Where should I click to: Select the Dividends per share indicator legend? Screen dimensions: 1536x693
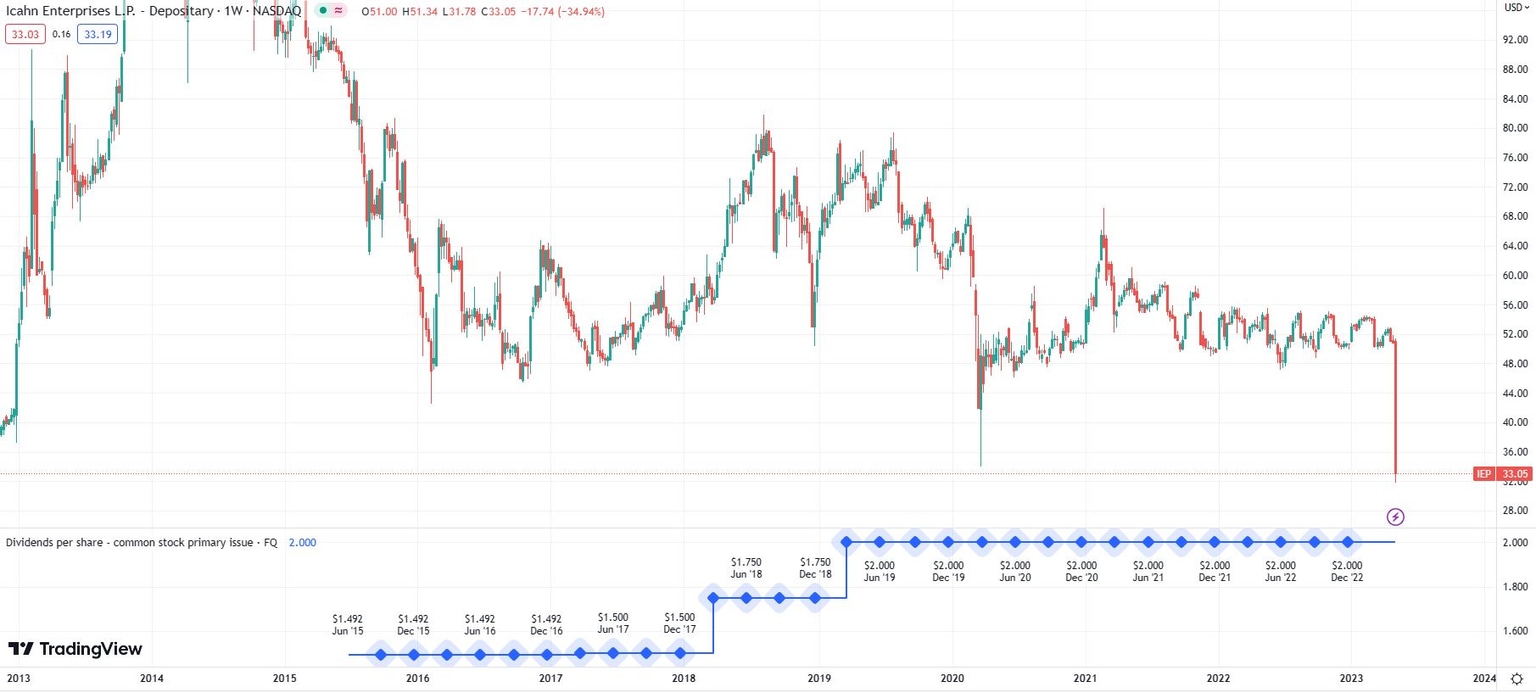click(142, 542)
